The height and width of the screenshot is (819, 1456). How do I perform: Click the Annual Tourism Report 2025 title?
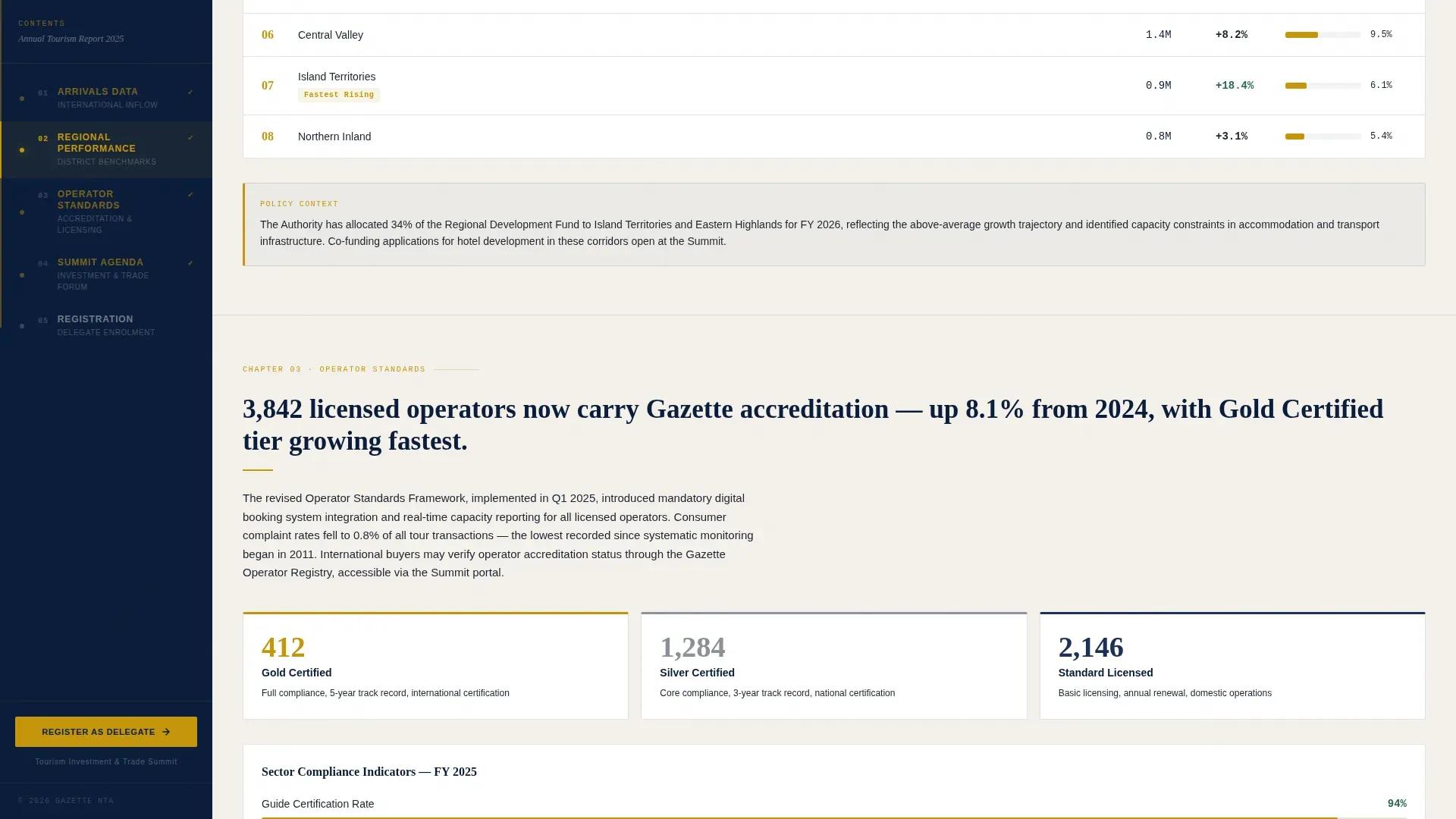71,39
